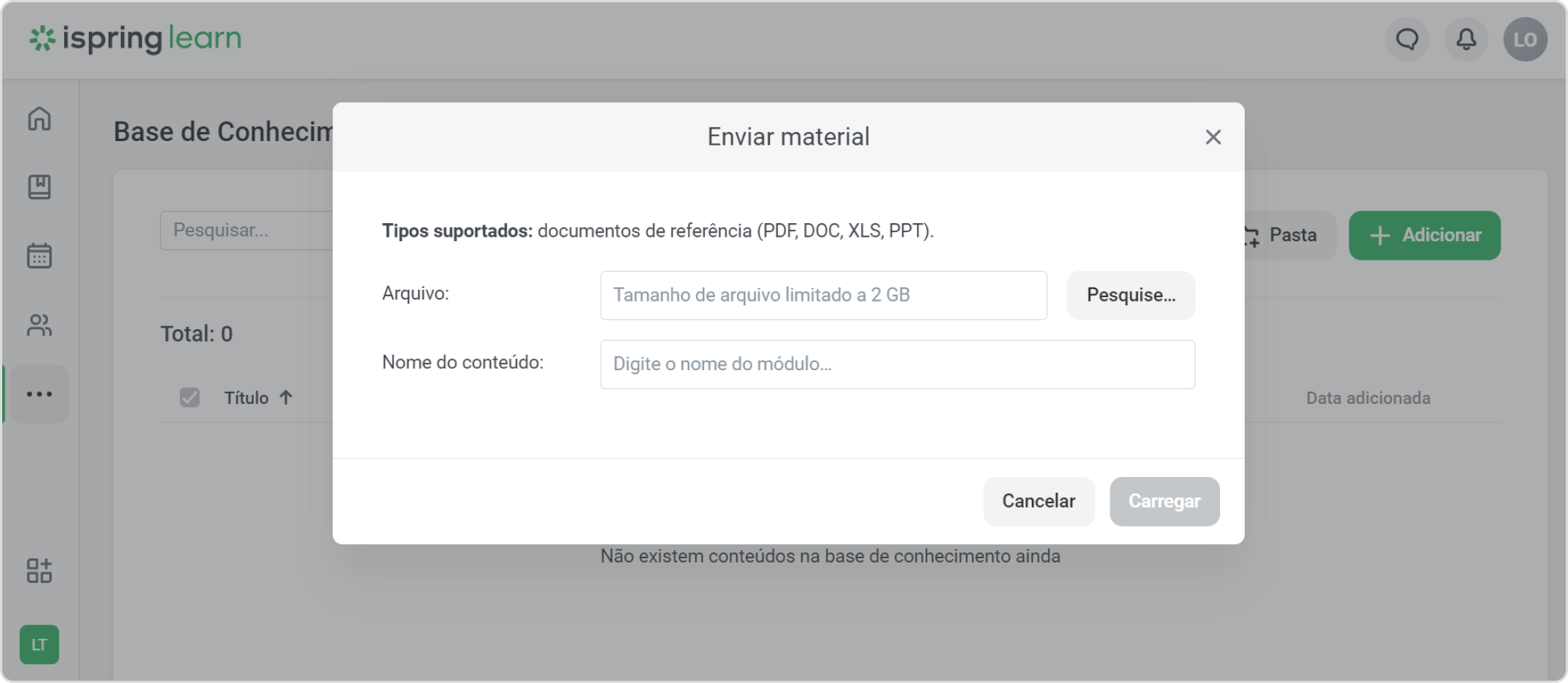Open the notifications bell
1568x683 pixels.
(1466, 39)
